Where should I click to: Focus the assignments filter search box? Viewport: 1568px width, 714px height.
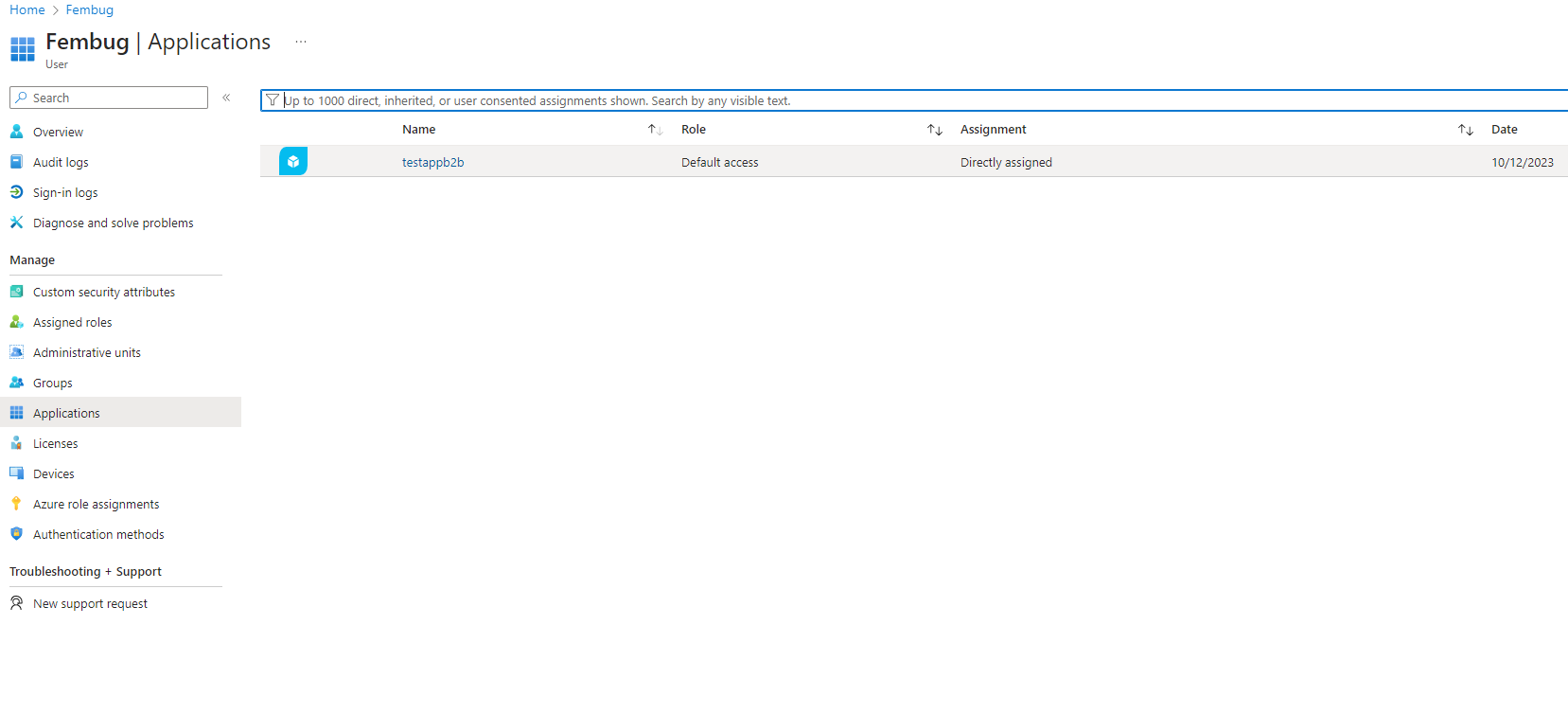[x=914, y=100]
